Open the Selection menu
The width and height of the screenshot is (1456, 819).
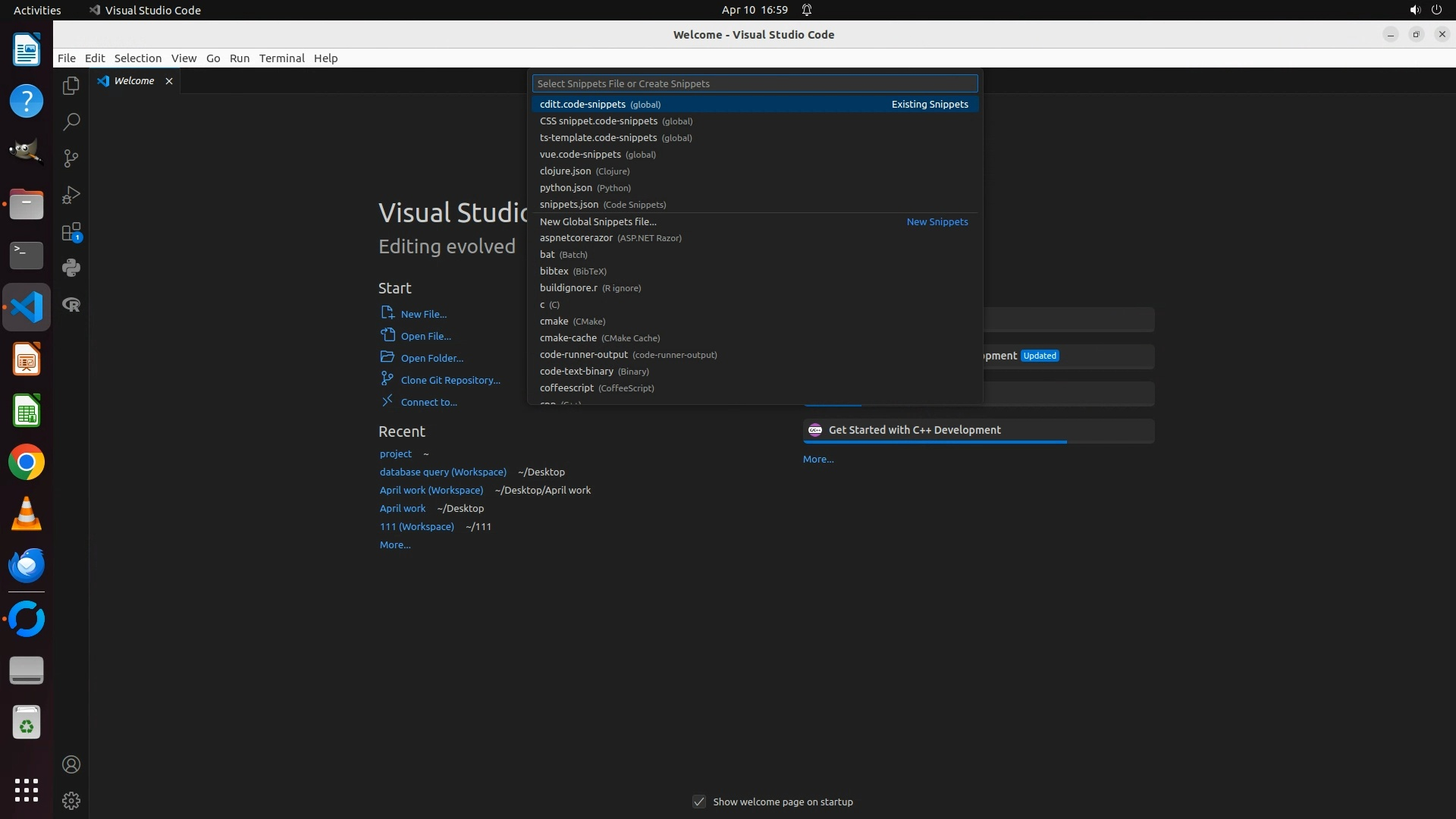(x=137, y=58)
